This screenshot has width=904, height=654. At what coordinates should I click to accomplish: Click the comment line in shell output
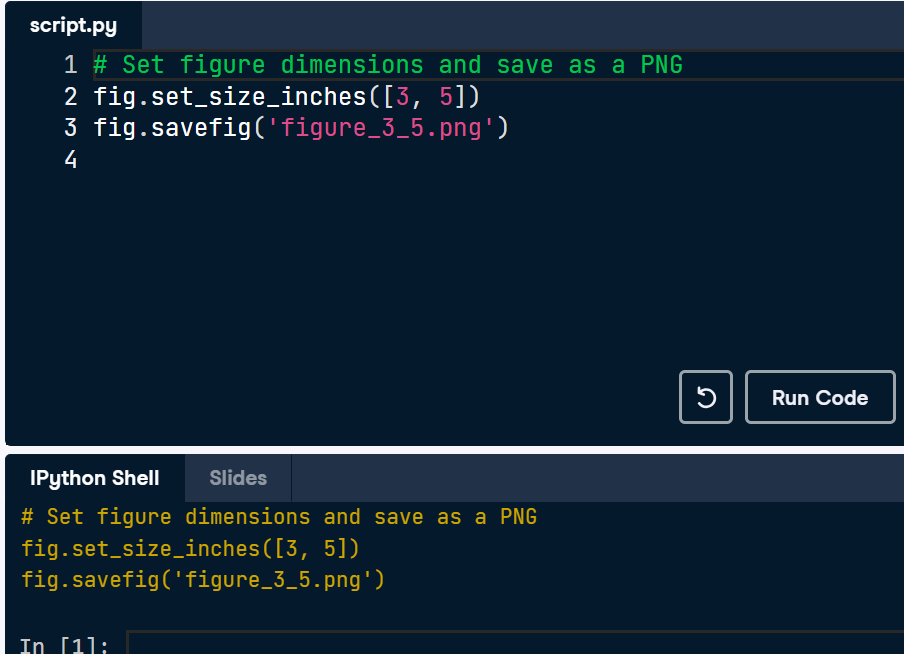(x=279, y=517)
